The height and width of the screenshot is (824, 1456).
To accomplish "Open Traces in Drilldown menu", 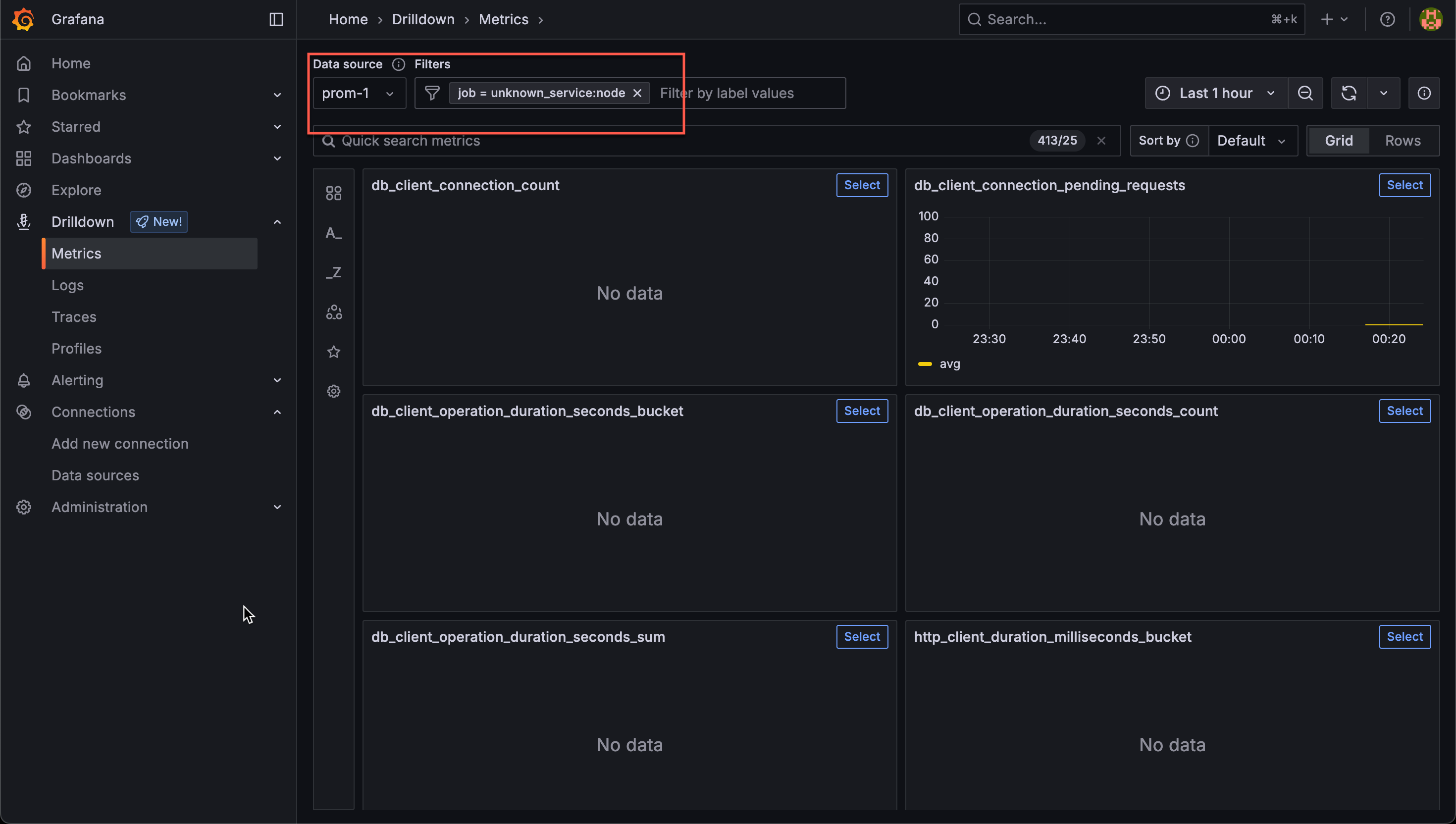I will 74,317.
